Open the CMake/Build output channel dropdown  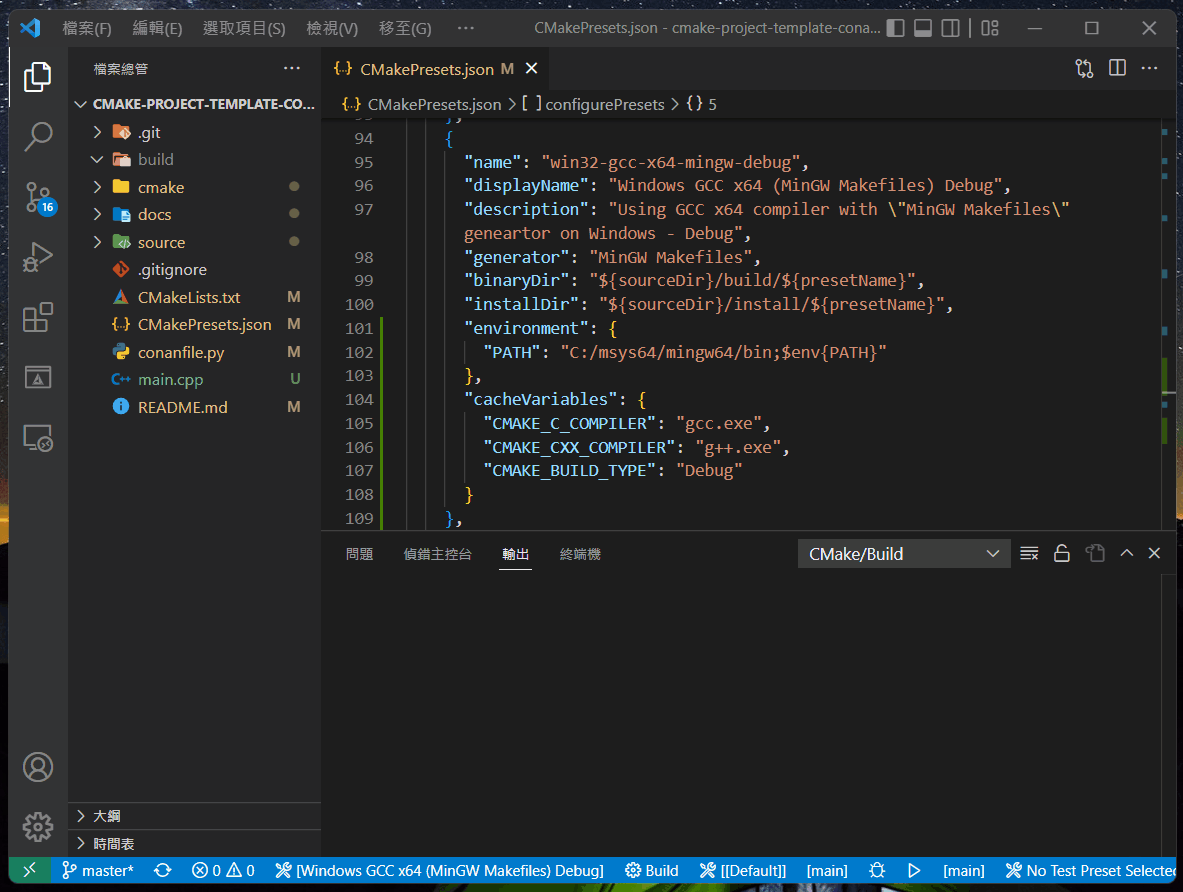click(x=903, y=552)
